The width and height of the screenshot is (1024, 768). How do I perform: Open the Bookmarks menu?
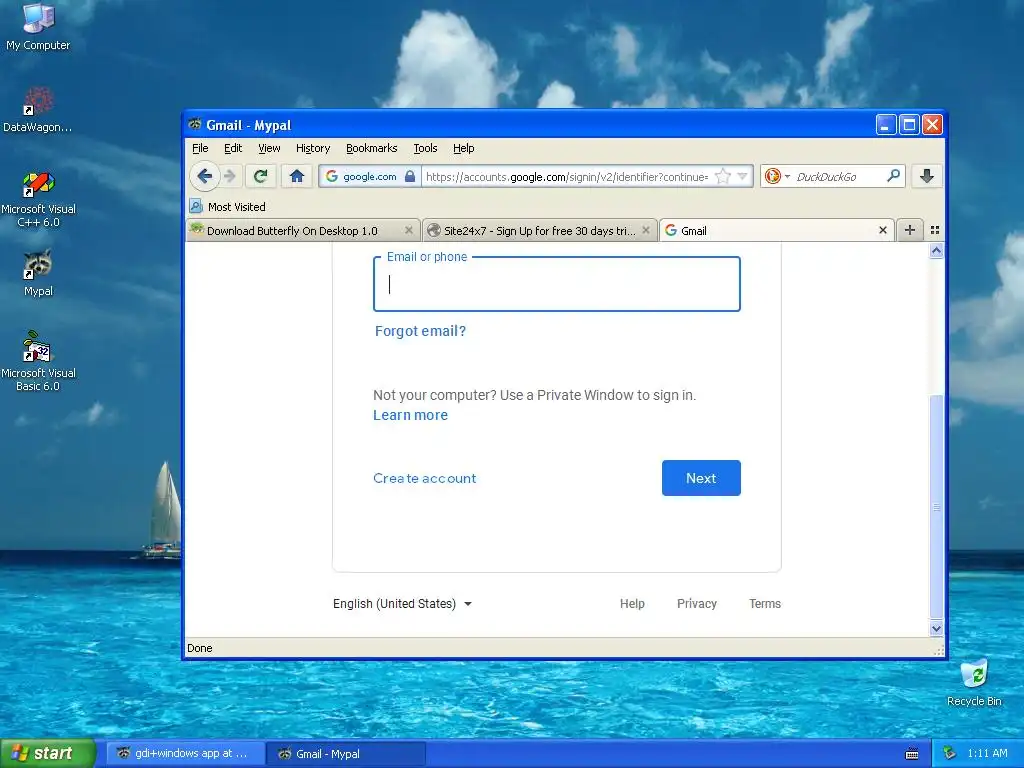point(372,148)
